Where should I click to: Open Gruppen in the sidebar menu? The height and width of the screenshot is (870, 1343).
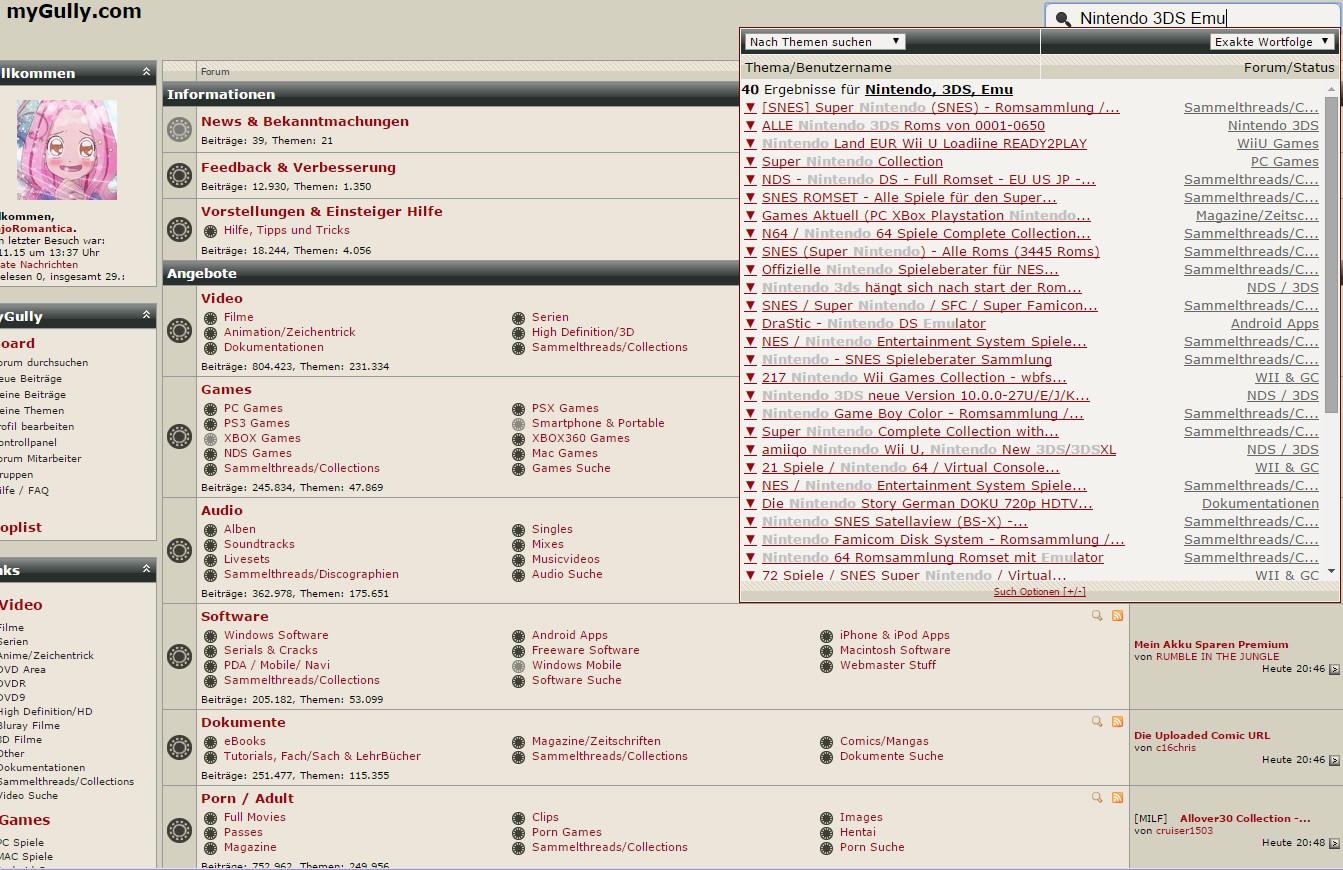click(x=16, y=475)
